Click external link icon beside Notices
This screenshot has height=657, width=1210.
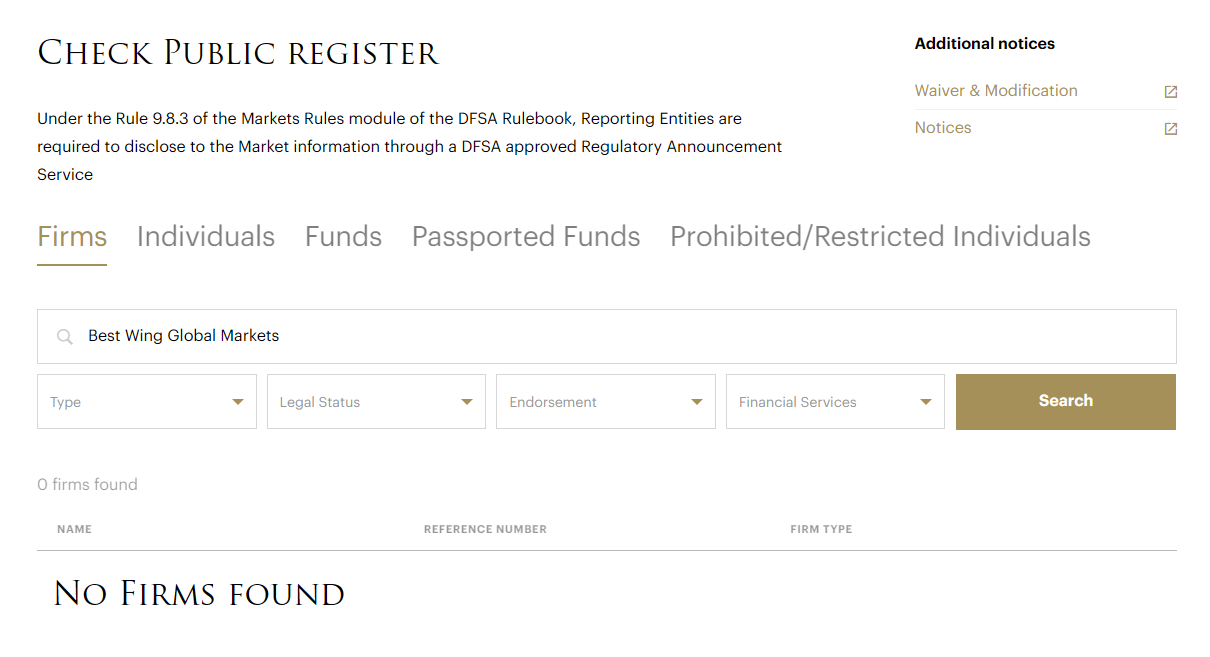point(1170,129)
